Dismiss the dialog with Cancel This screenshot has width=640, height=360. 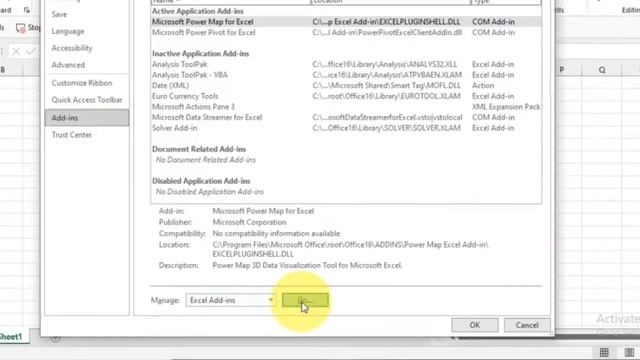pyautogui.click(x=527, y=325)
